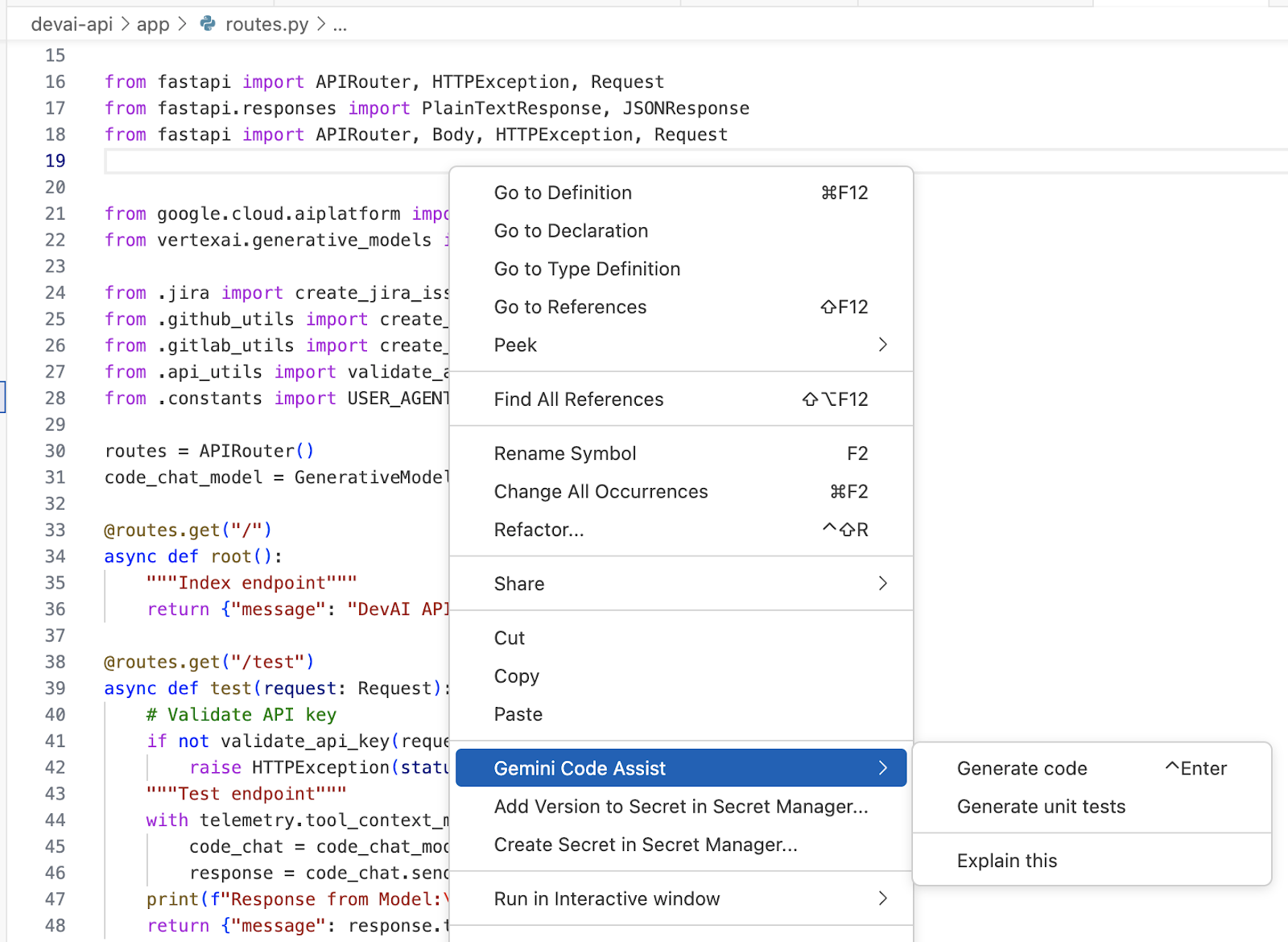Select Generate unit tests option
1288x942 pixels.
pyautogui.click(x=1041, y=807)
